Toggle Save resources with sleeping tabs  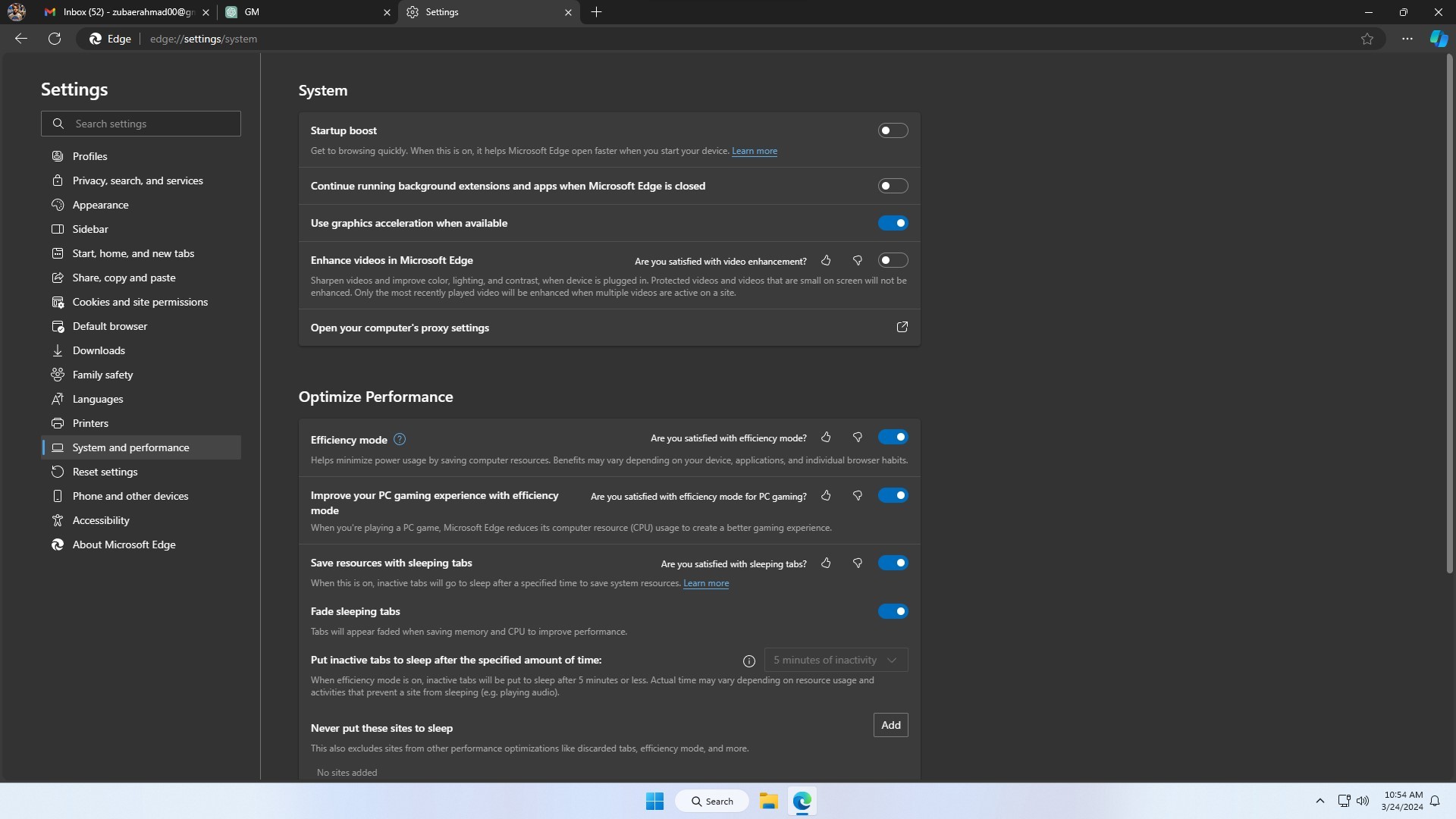pos(893,563)
